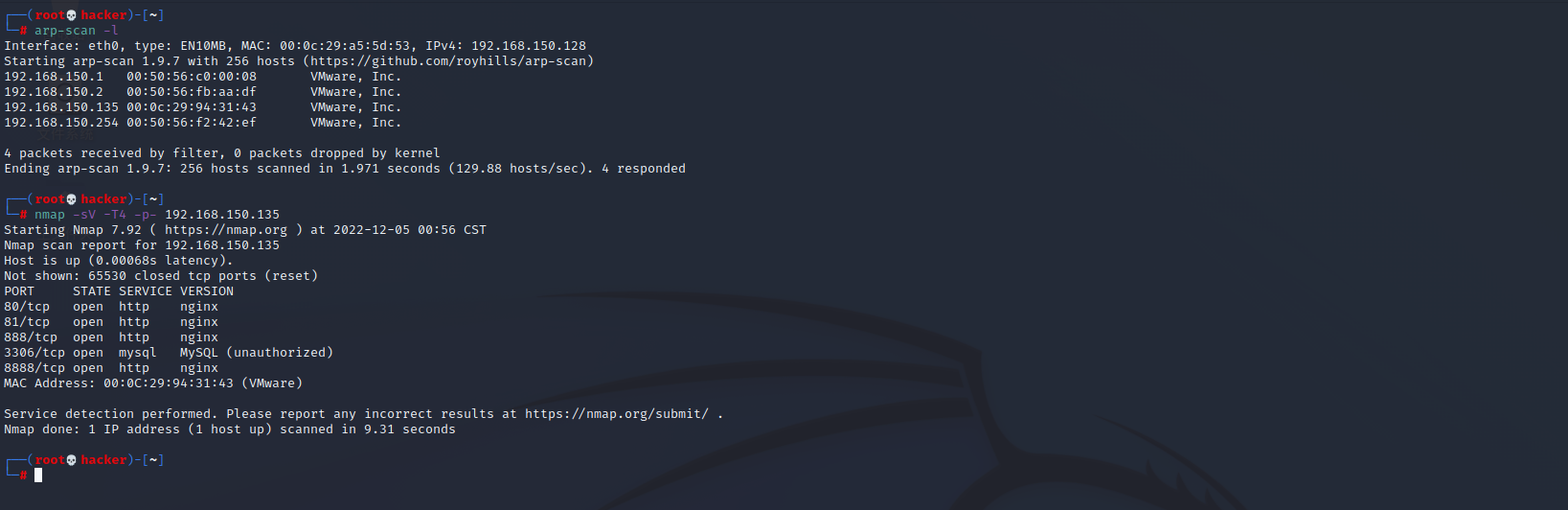Select the 192.168.150.1 arp-scan result row

pyautogui.click(x=203, y=77)
